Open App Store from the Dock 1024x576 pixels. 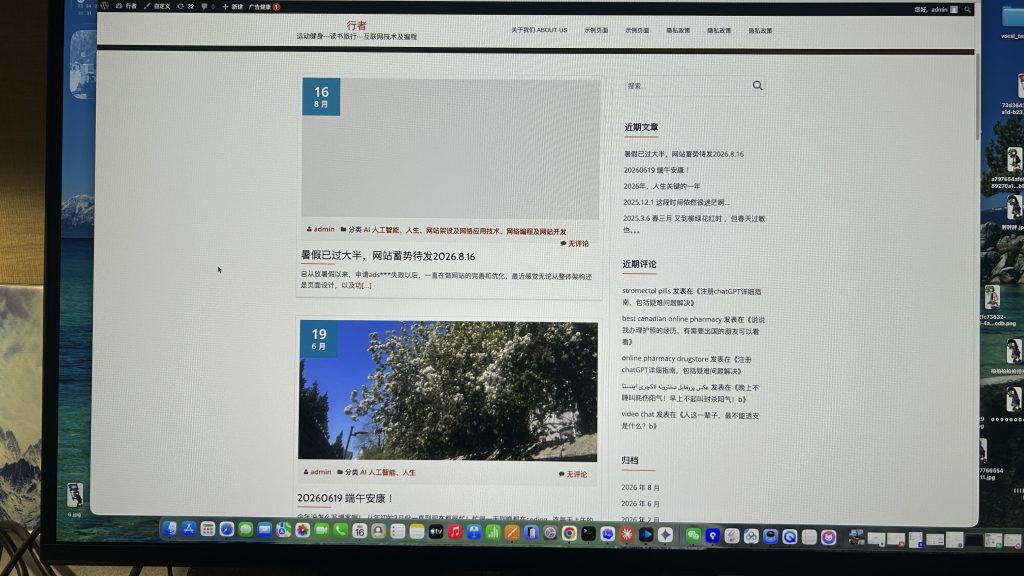pos(189,529)
